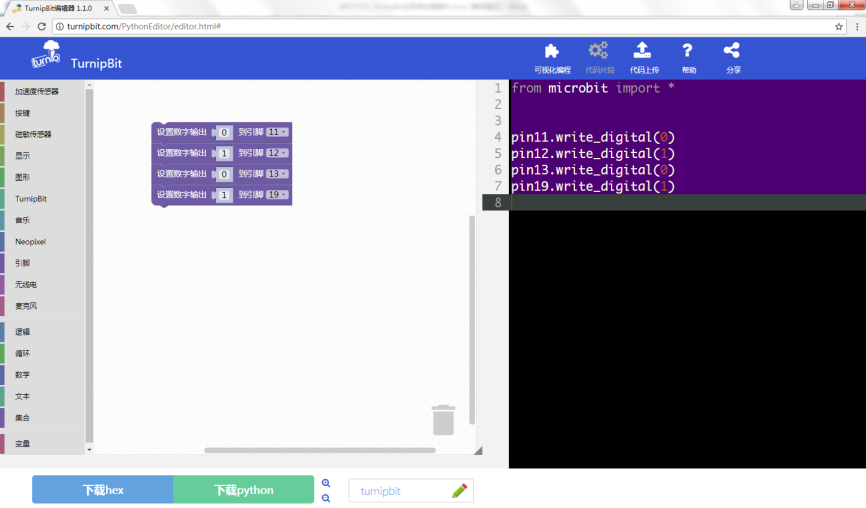This screenshot has height=508, width=866.
Task: Click the toolbox scroll up arrow
Action: pyautogui.click(x=89, y=85)
